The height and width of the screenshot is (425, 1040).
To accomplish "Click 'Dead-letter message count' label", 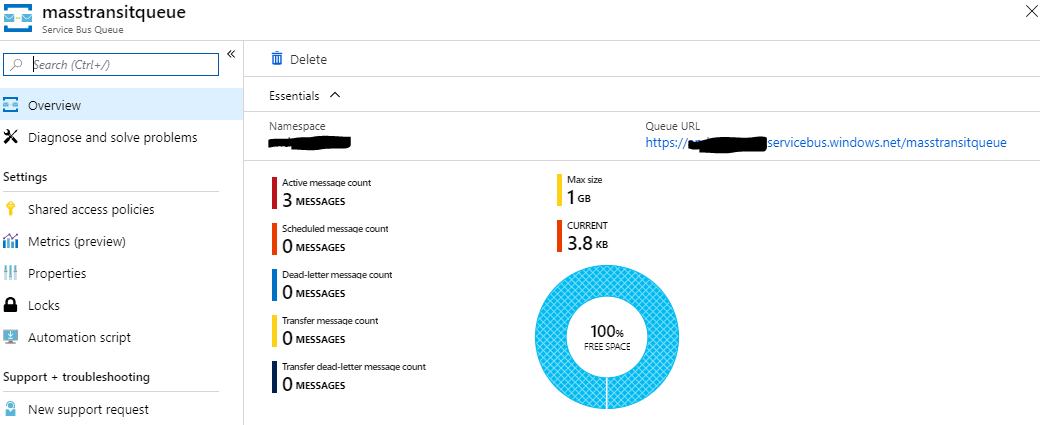I will point(337,274).
